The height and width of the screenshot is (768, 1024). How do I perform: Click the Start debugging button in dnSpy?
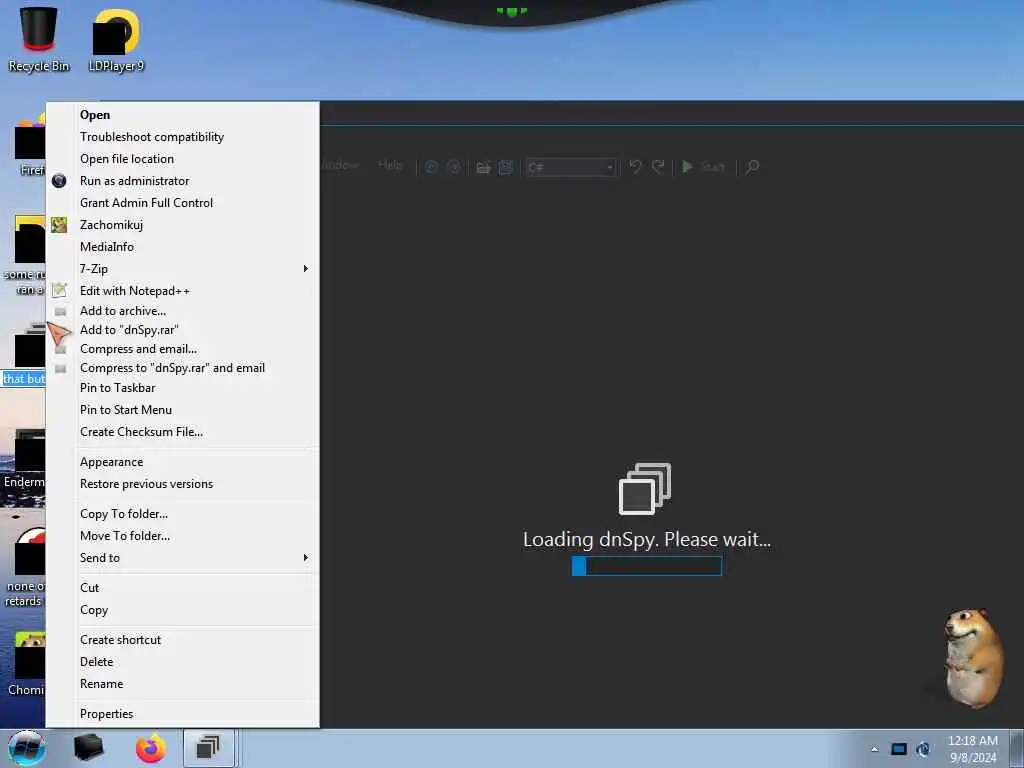(703, 167)
